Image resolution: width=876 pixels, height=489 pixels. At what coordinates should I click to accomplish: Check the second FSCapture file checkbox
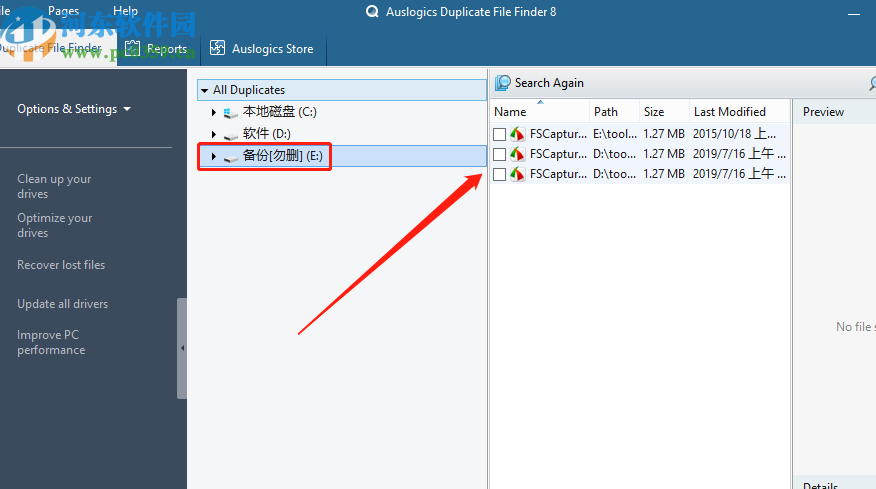tap(499, 154)
